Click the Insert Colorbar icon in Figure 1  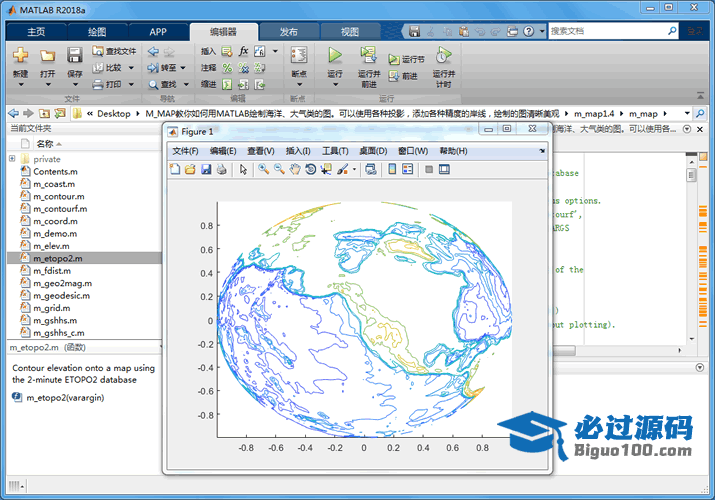point(392,169)
